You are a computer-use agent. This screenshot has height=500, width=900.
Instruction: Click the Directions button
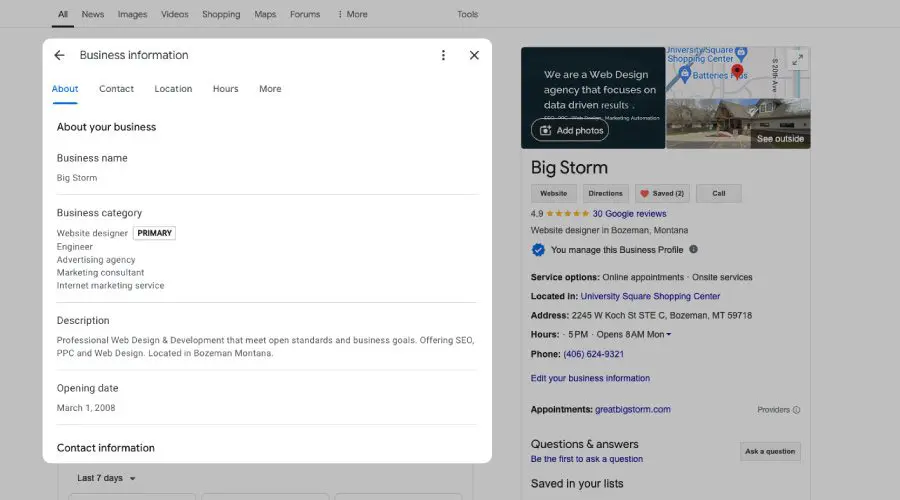coord(606,193)
